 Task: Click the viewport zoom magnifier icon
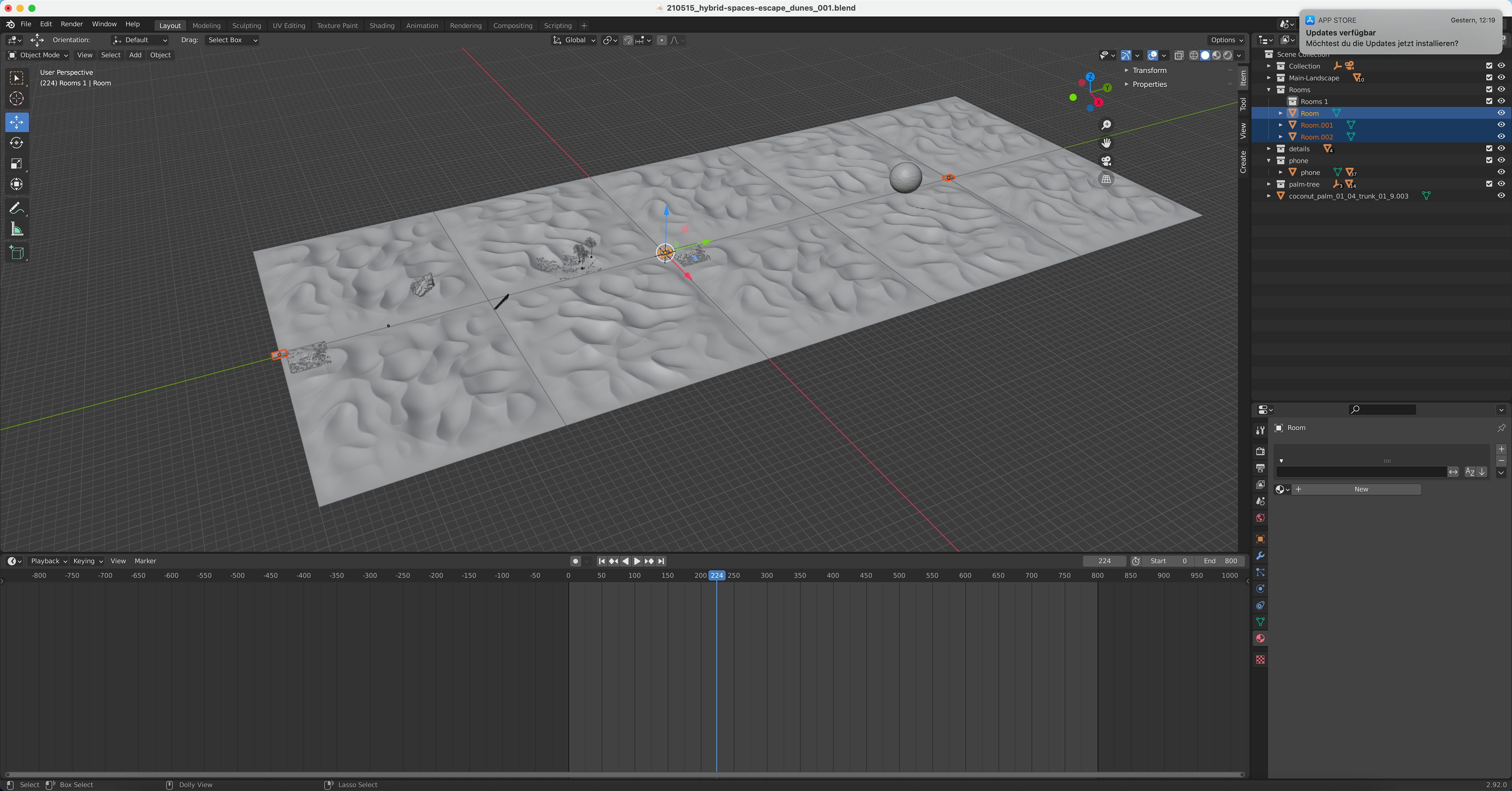point(1106,125)
